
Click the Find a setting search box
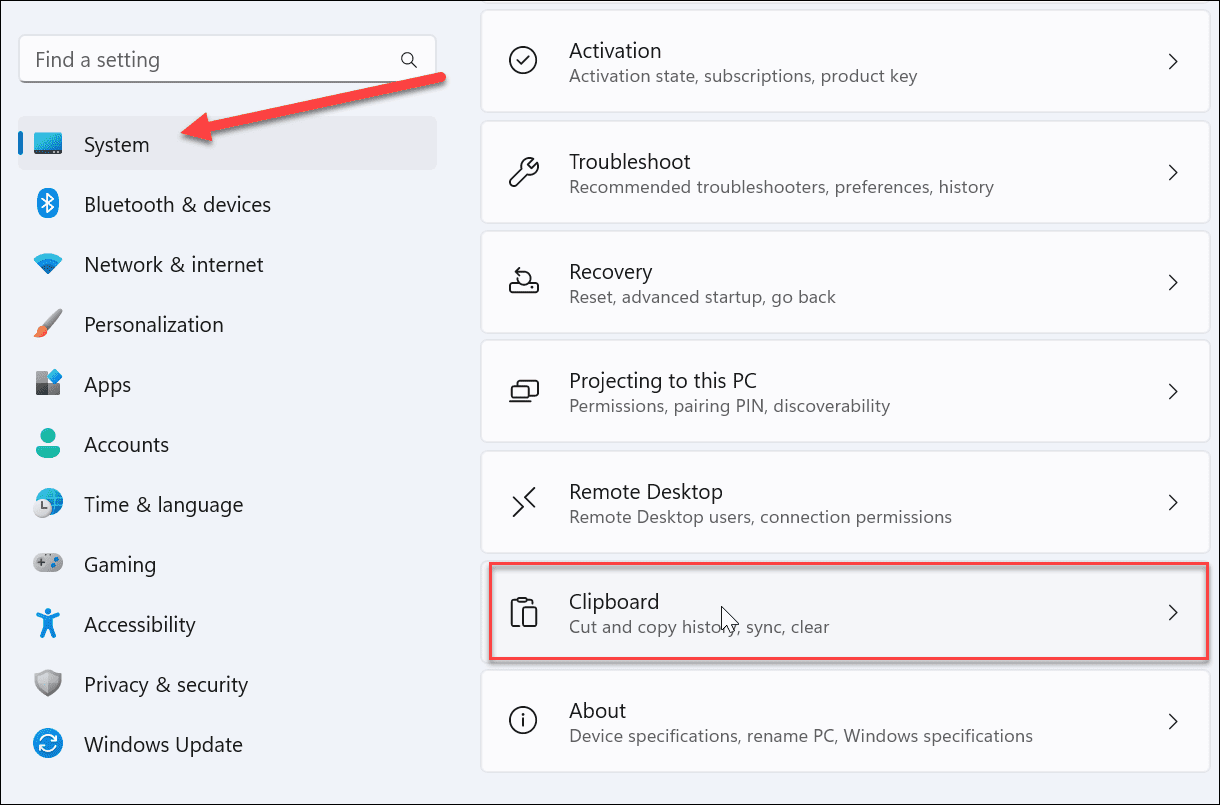210,60
